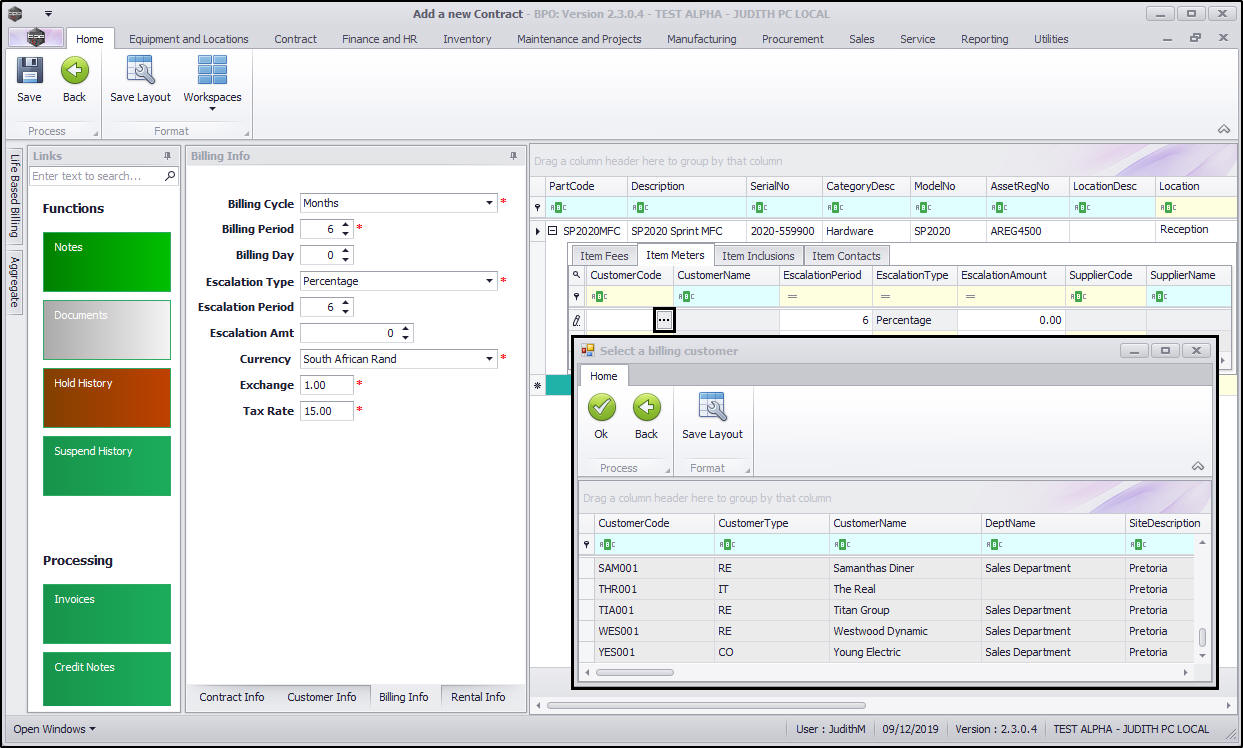Image resolution: width=1243 pixels, height=748 pixels.
Task: Open the Escalation Type dropdown
Action: click(490, 281)
